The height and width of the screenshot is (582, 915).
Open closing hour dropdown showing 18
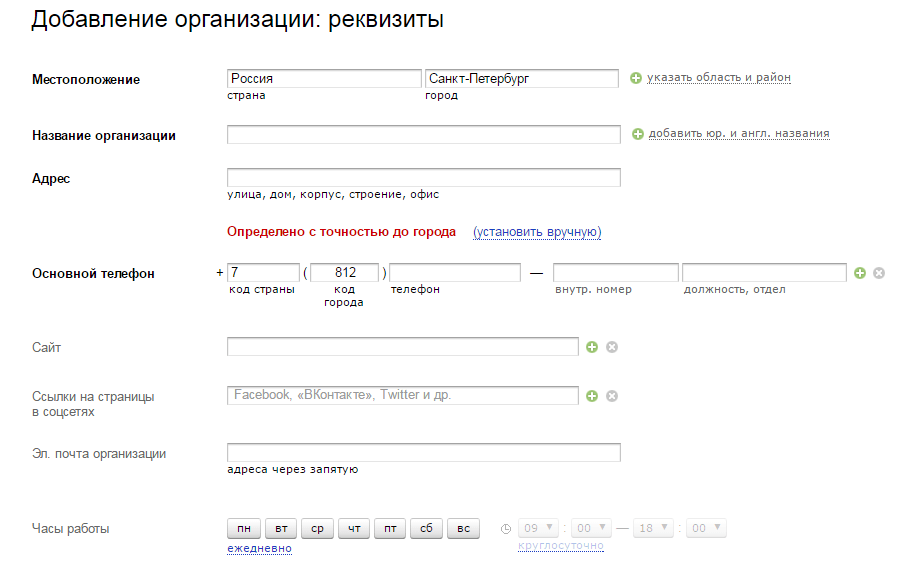(x=654, y=528)
